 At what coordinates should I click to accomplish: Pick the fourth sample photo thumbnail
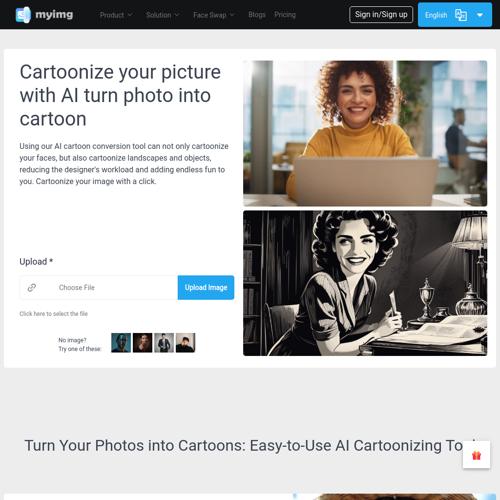tap(185, 343)
